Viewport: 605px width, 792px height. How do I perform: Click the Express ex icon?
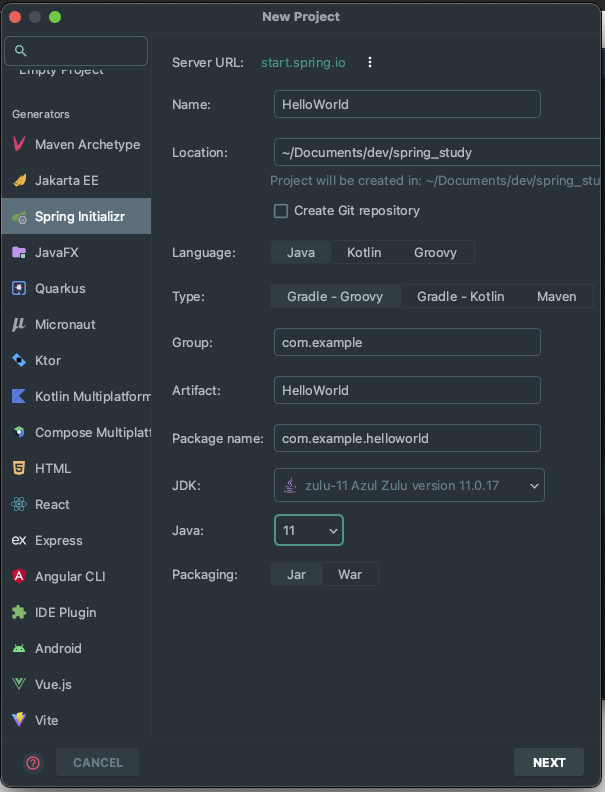pos(19,540)
